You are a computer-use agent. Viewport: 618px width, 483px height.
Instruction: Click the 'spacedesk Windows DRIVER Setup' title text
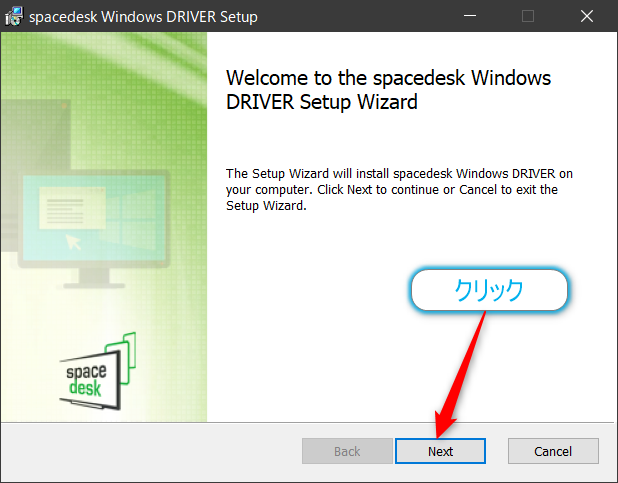point(143,17)
